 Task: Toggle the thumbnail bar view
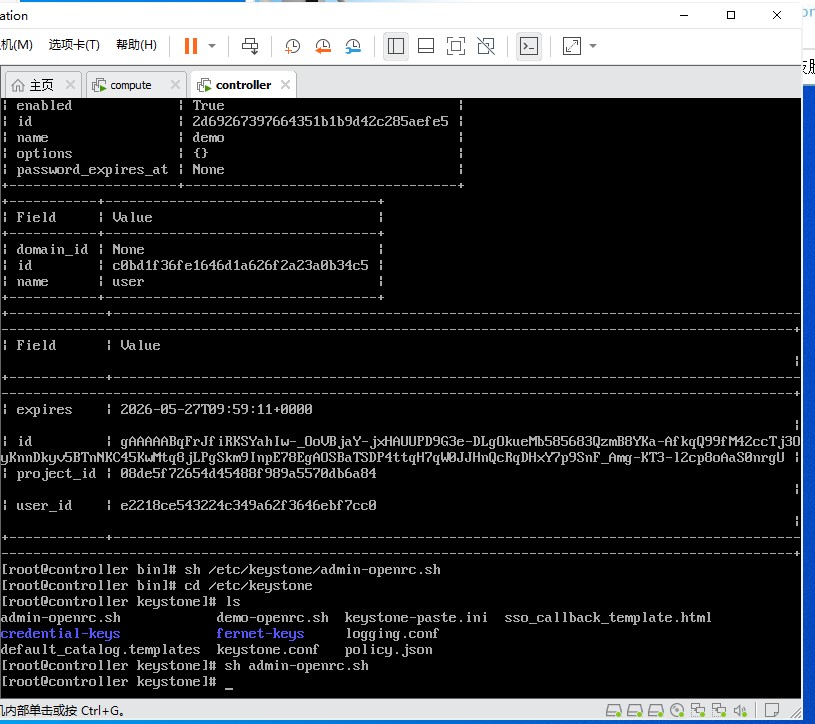click(426, 46)
